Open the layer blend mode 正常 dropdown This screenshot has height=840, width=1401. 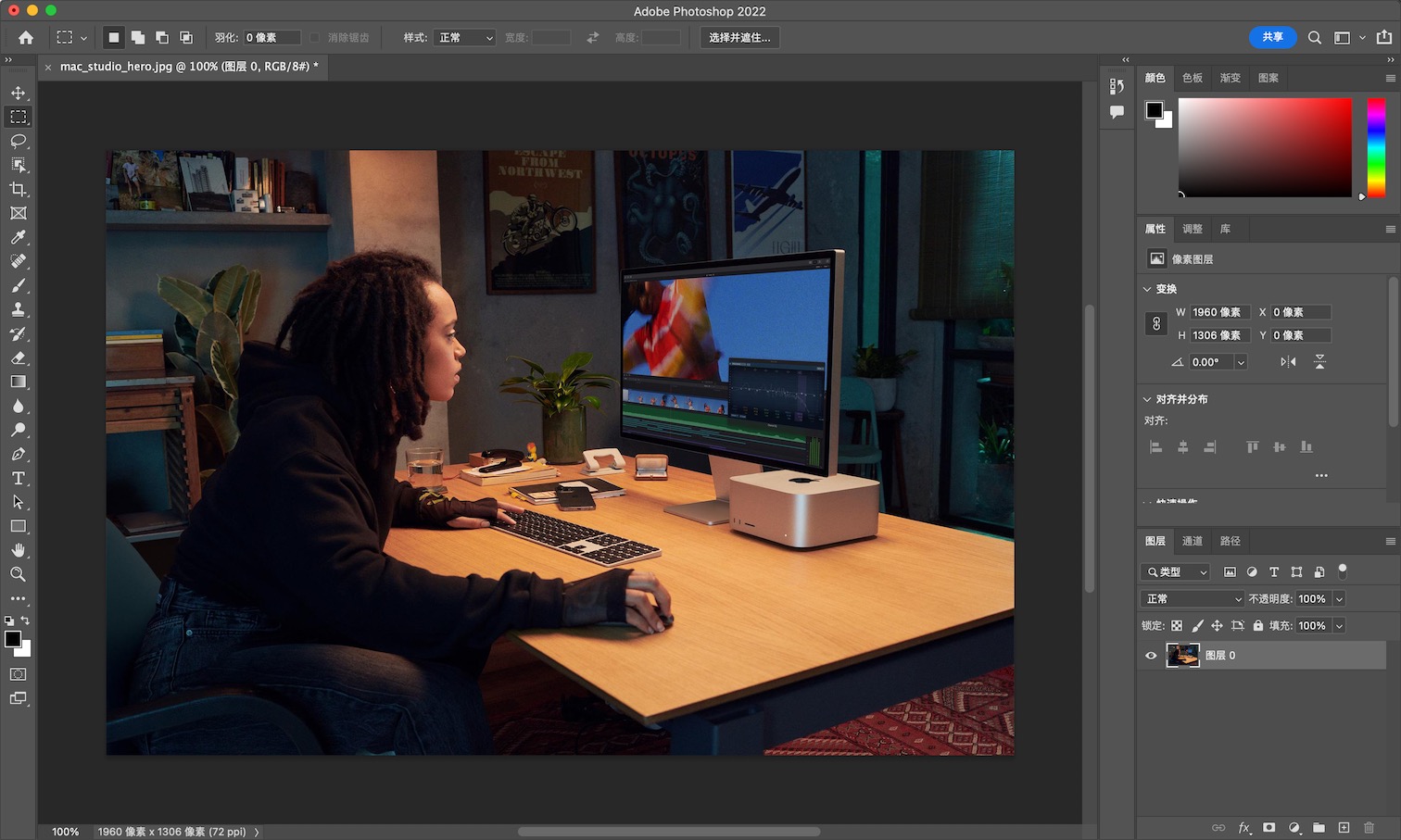tap(1193, 599)
